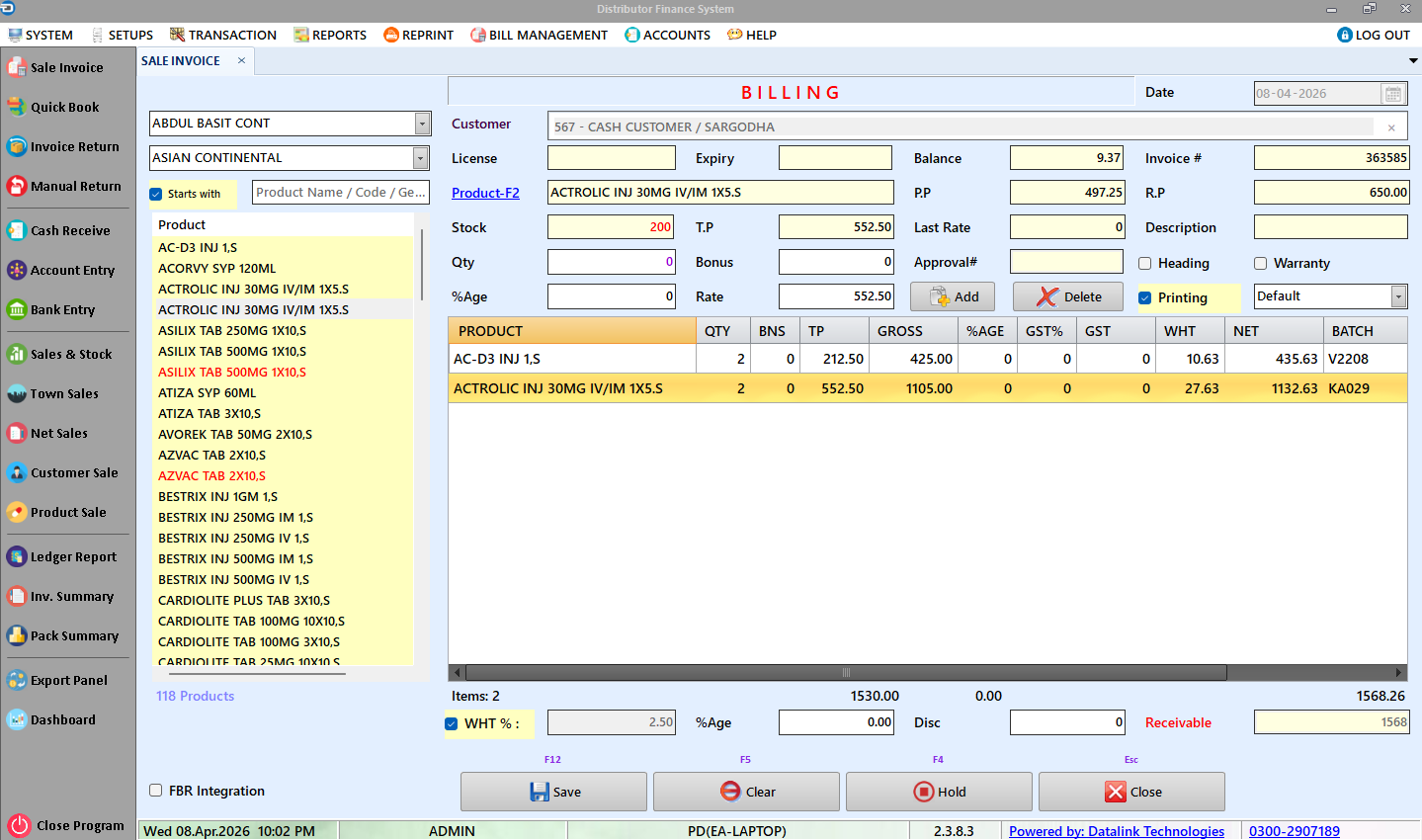The image size is (1422, 840).
Task: Open the BILL MANAGEMENT menu
Action: click(x=540, y=35)
